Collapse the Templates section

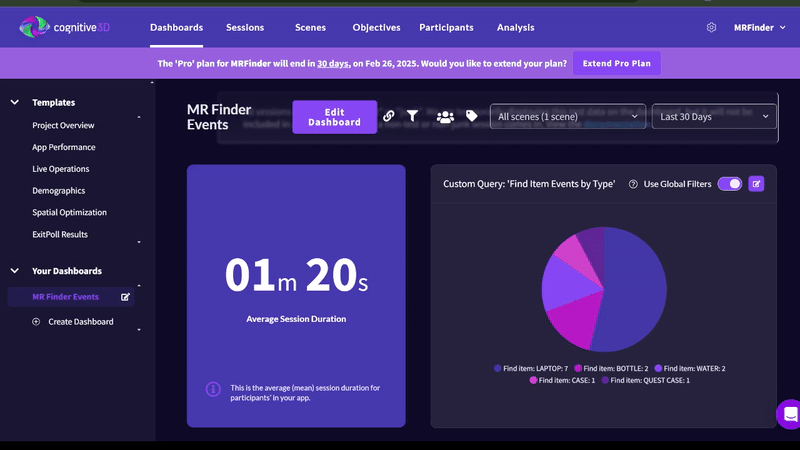point(15,103)
